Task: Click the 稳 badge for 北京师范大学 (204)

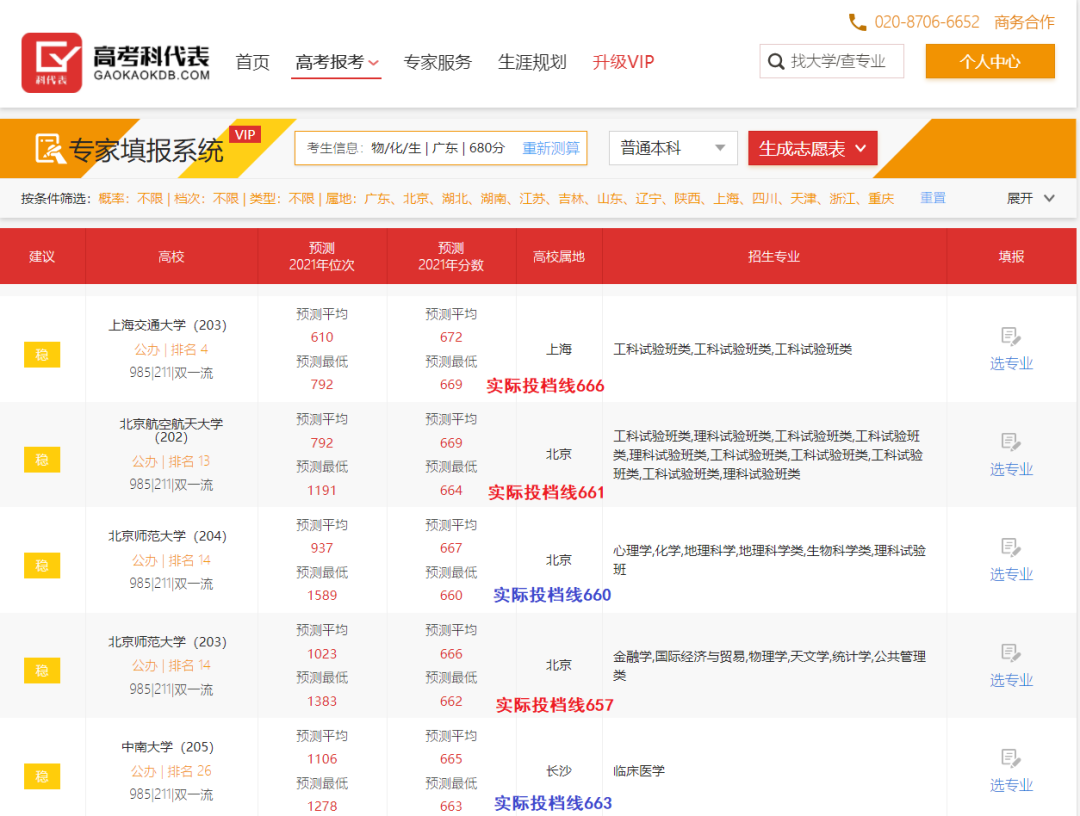Action: [x=42, y=565]
